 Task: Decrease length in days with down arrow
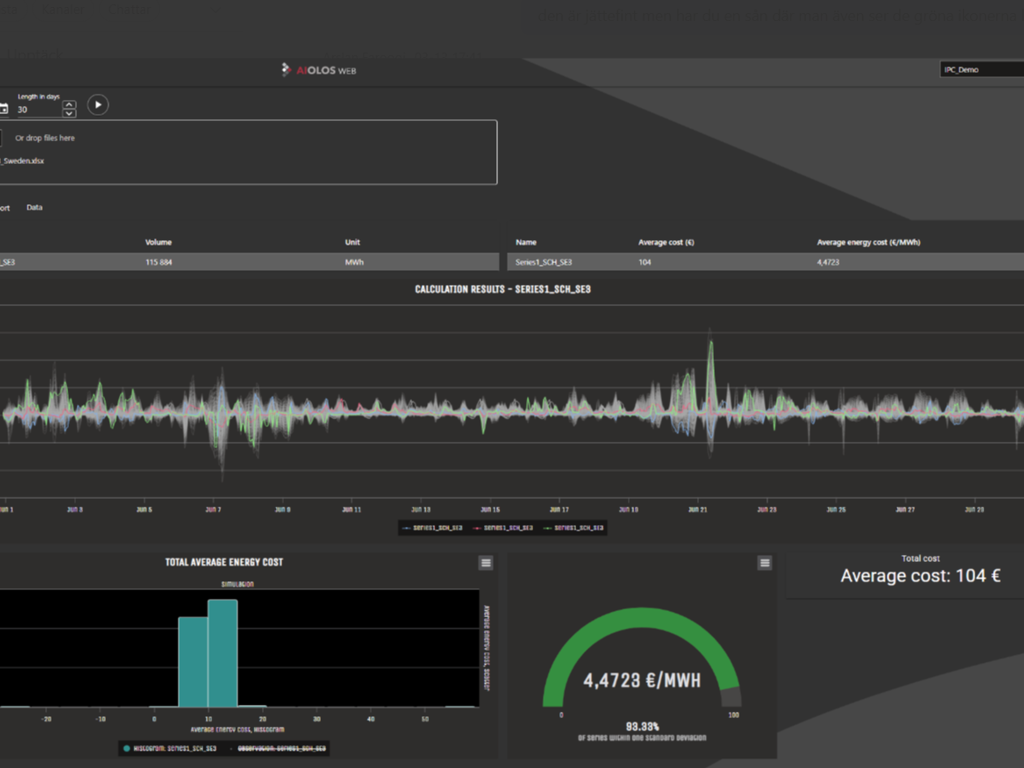click(69, 113)
